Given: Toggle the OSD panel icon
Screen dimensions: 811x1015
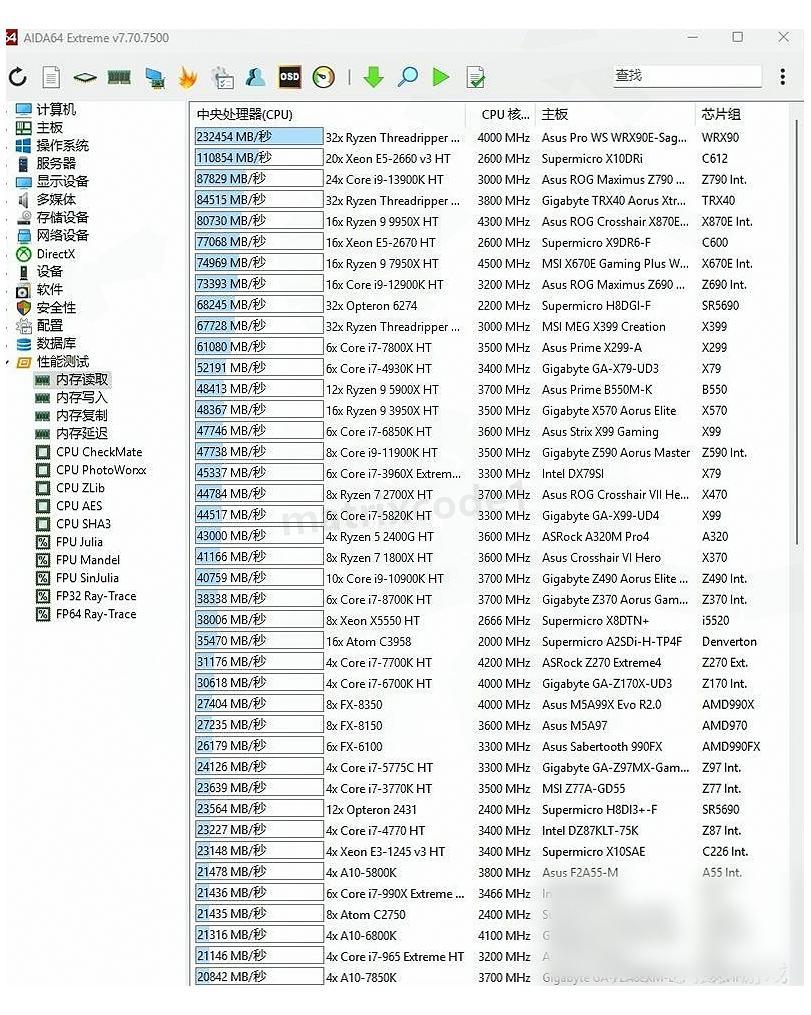Looking at the screenshot, I should point(289,77).
